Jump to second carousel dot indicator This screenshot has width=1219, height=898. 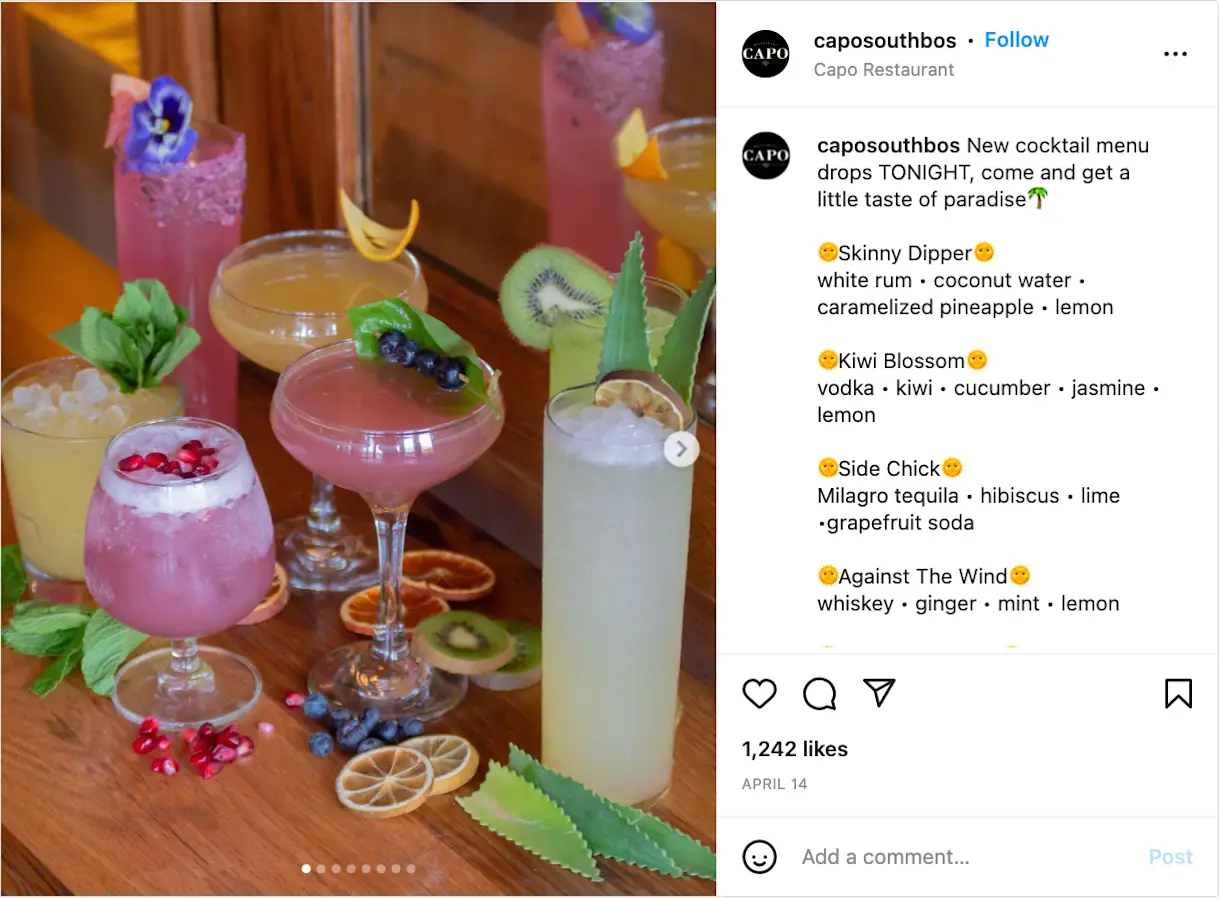point(320,869)
